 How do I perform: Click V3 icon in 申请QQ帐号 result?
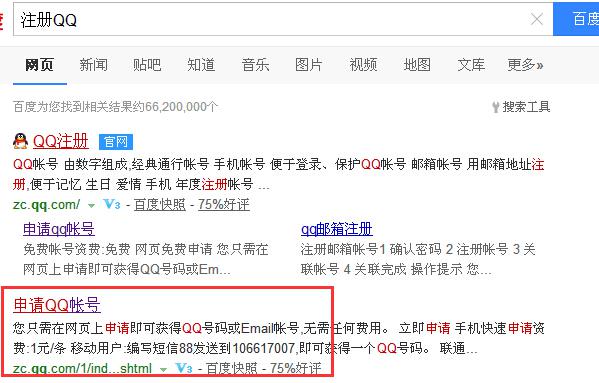pos(184,368)
